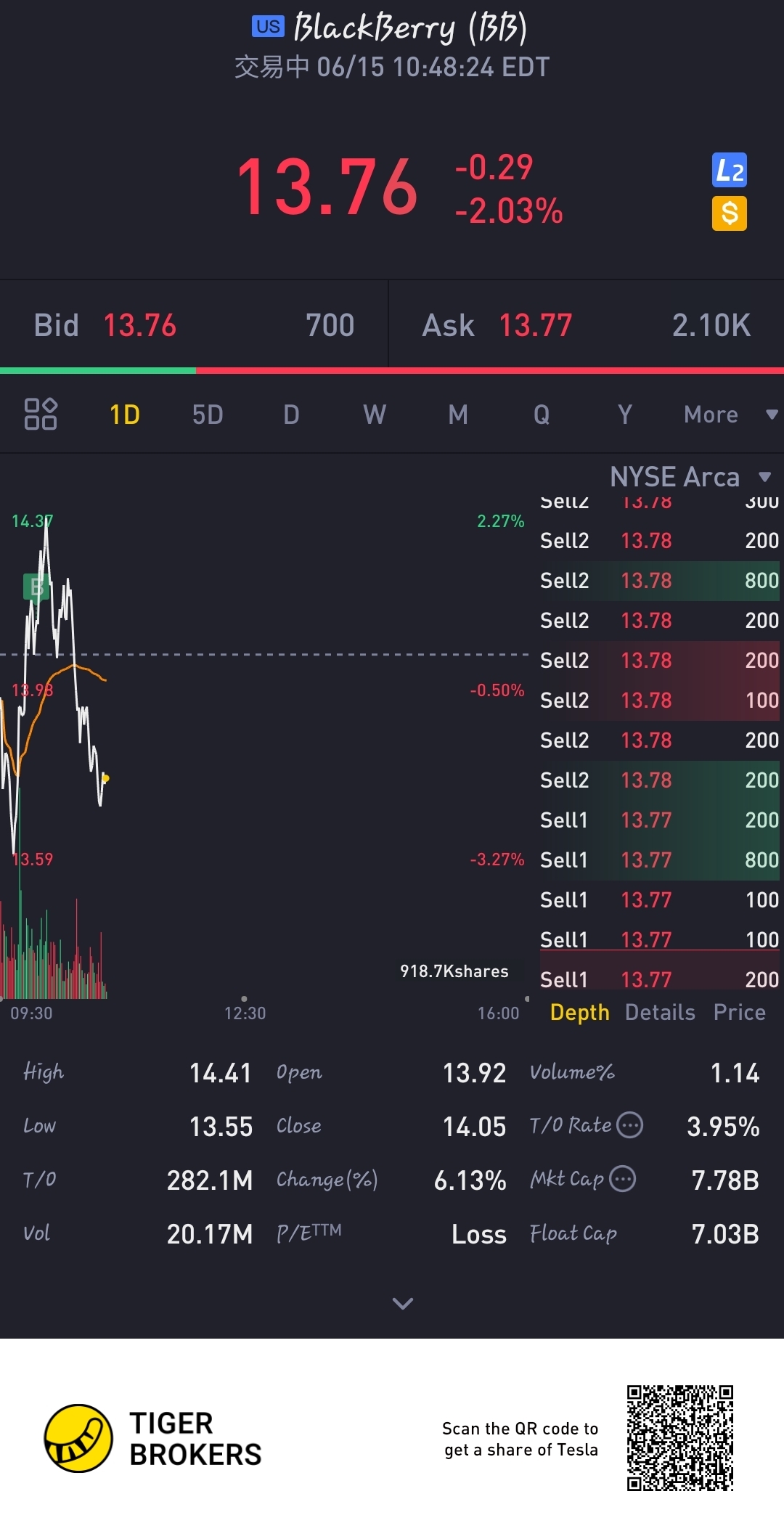This screenshot has height=1539, width=784.
Task: Tap the -2.03% change value
Action: 508,211
